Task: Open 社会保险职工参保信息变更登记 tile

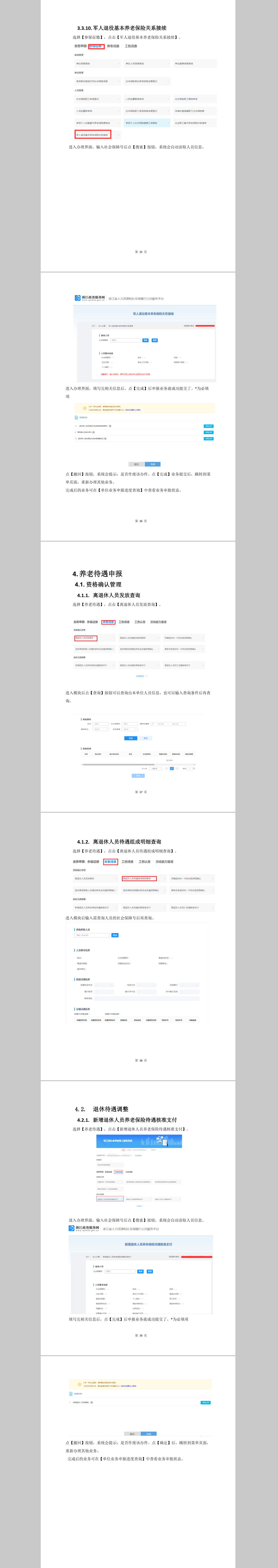Action: coord(146,111)
